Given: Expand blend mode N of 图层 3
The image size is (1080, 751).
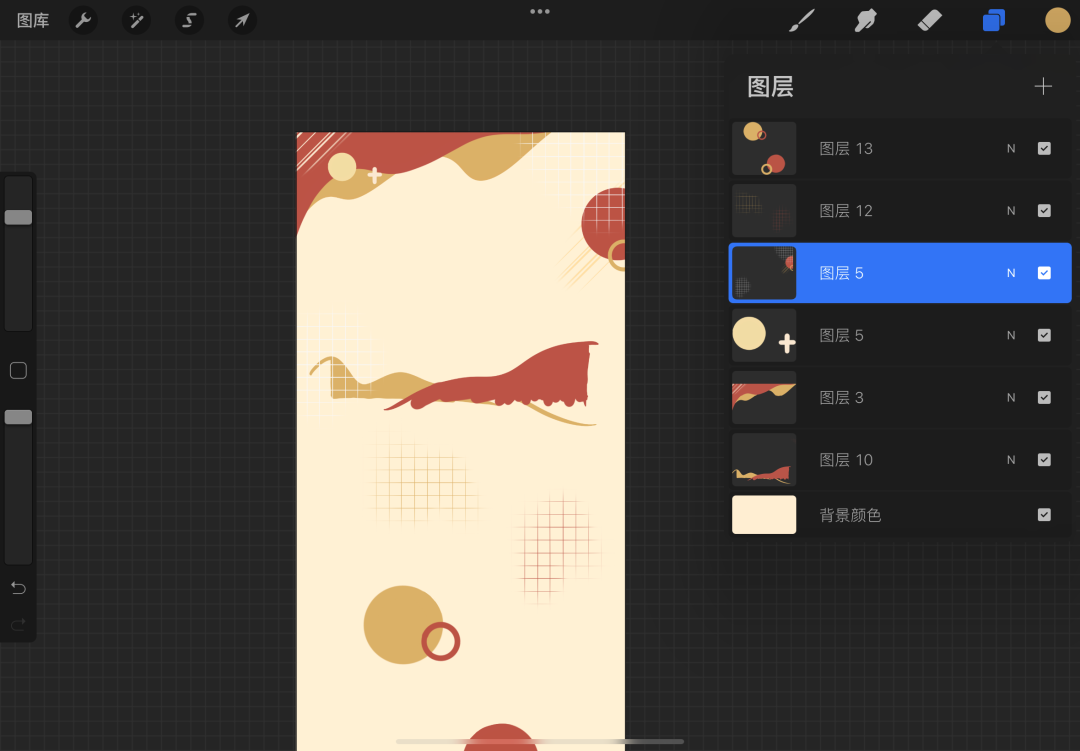Looking at the screenshot, I should point(1011,398).
